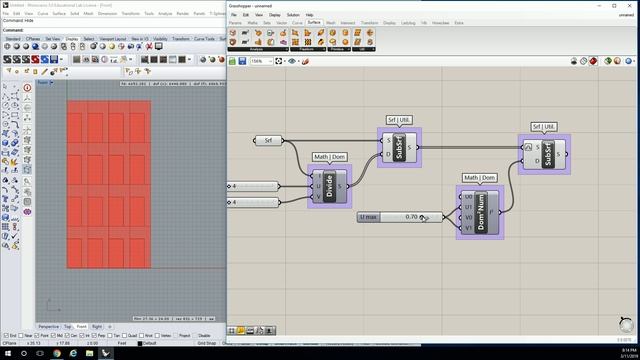
Task: Click Grasshopper's eye preview icon
Action: [x=292, y=61]
